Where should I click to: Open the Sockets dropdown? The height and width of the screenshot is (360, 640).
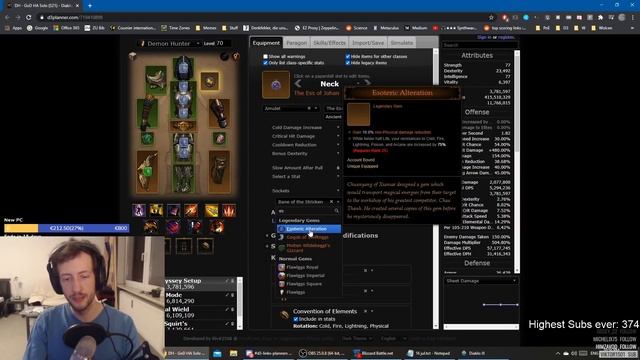click(305, 191)
